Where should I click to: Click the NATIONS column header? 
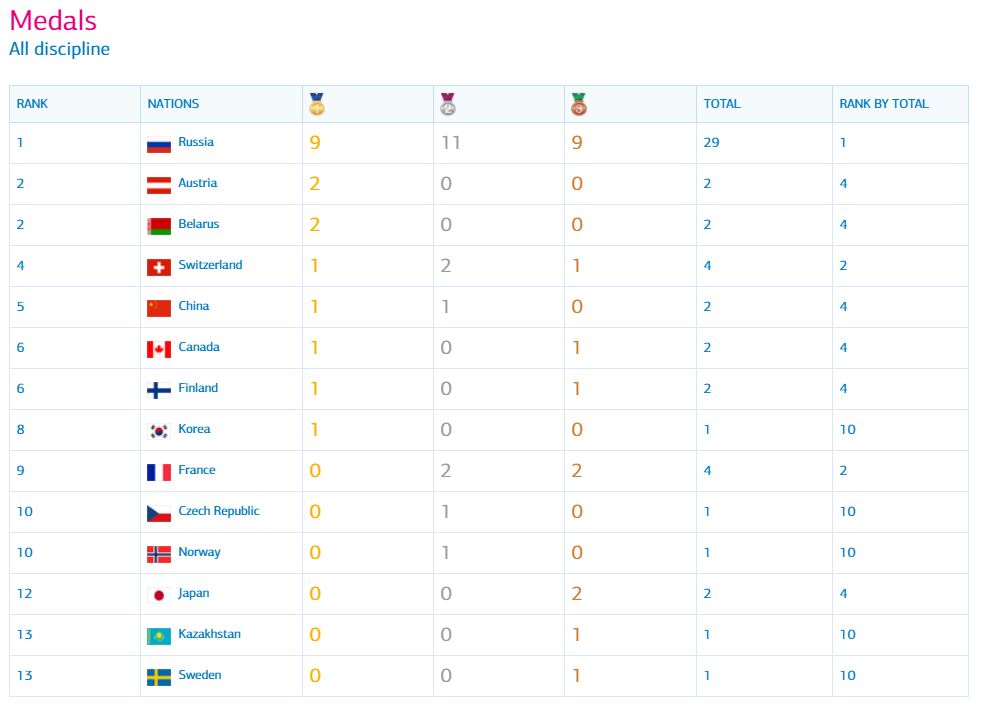pyautogui.click(x=173, y=104)
